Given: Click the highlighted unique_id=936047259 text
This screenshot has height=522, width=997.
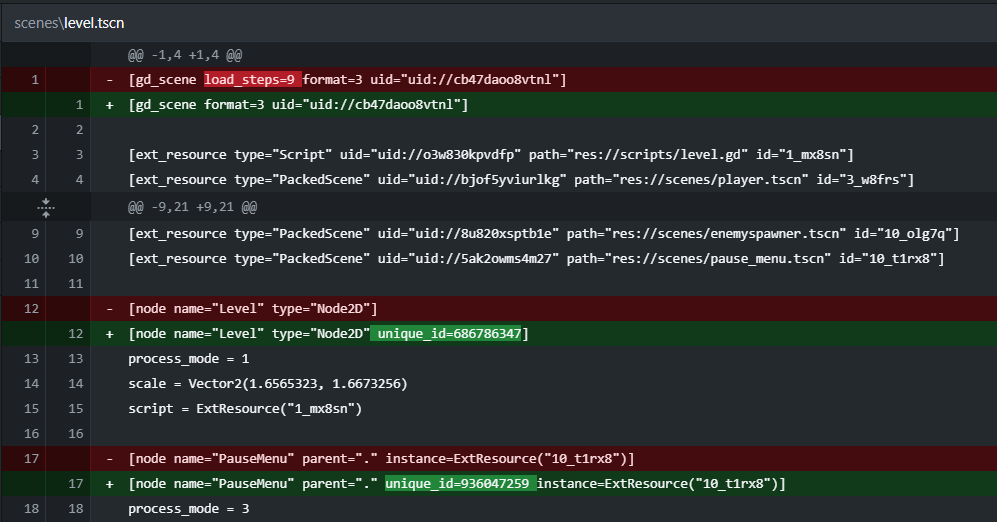Looking at the screenshot, I should pyautogui.click(x=460, y=484).
